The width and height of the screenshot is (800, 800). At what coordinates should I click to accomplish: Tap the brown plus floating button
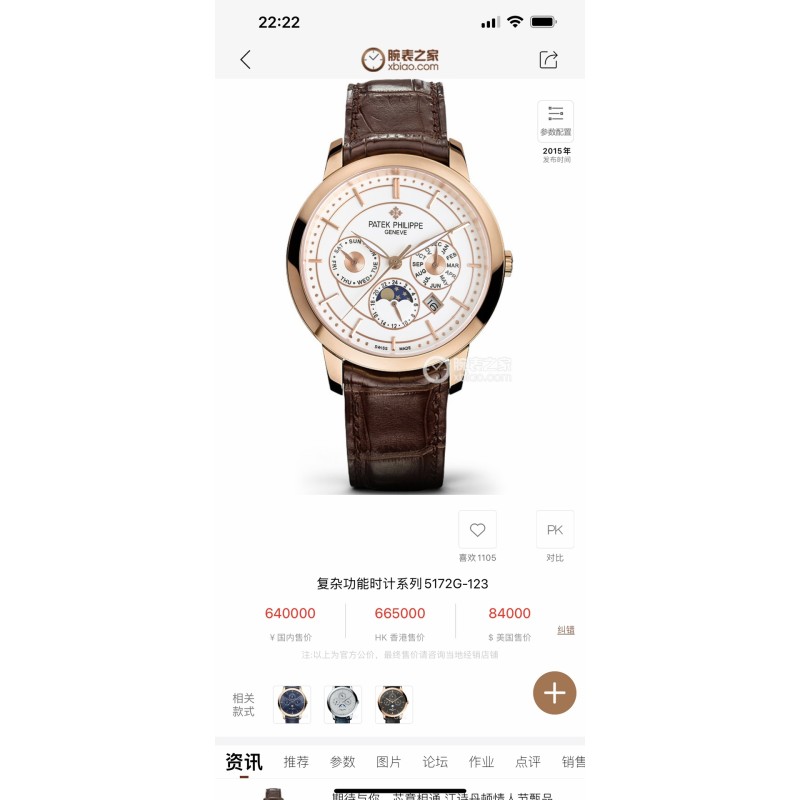(x=555, y=693)
